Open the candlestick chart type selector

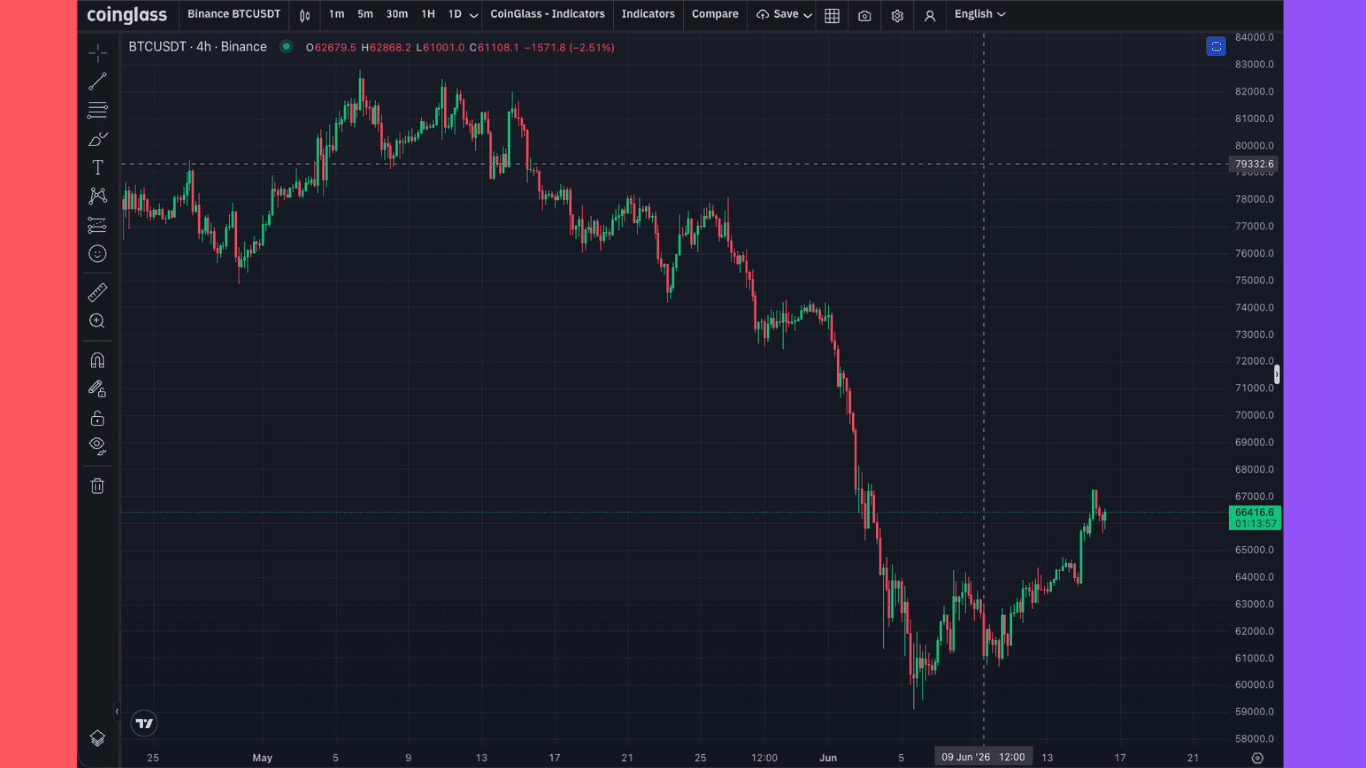[305, 15]
